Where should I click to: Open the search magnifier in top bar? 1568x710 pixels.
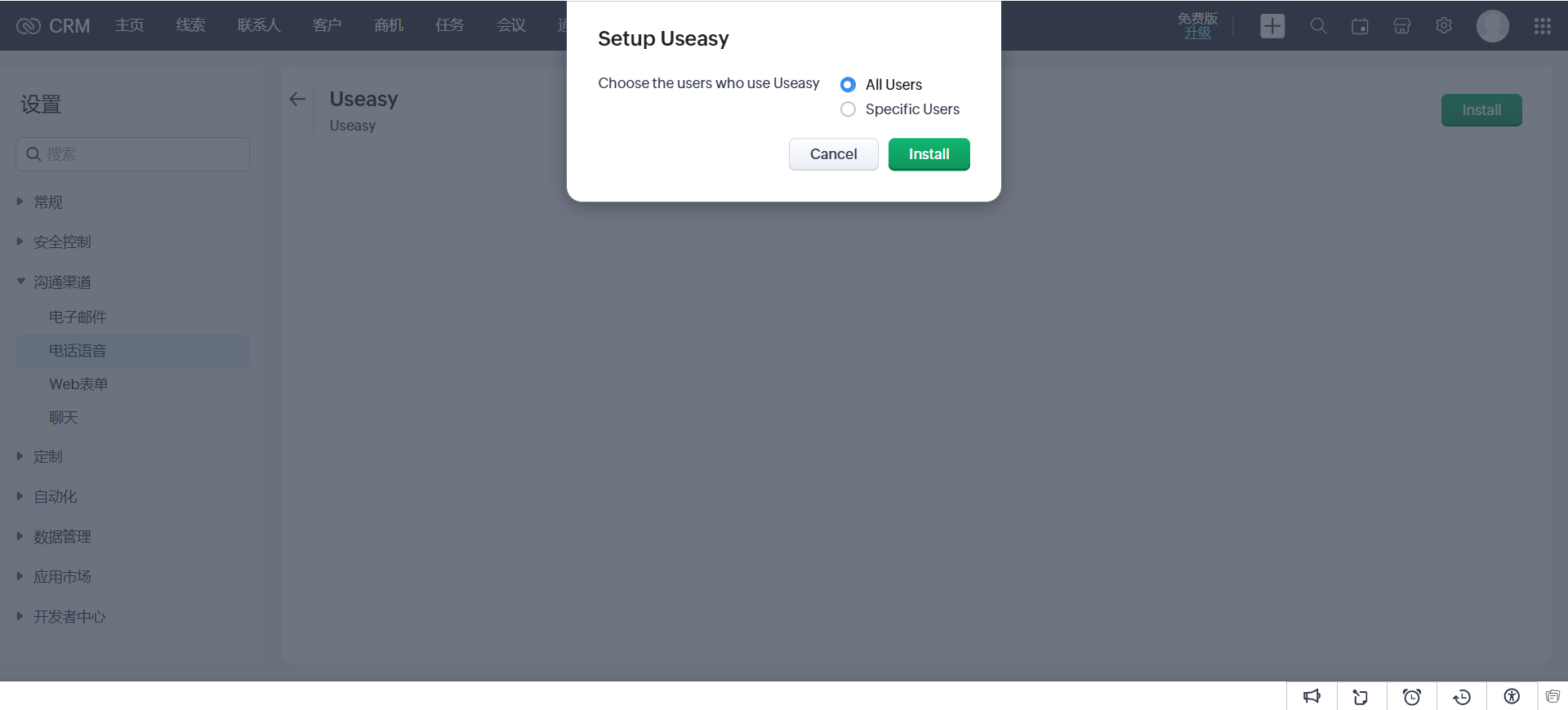(1318, 26)
